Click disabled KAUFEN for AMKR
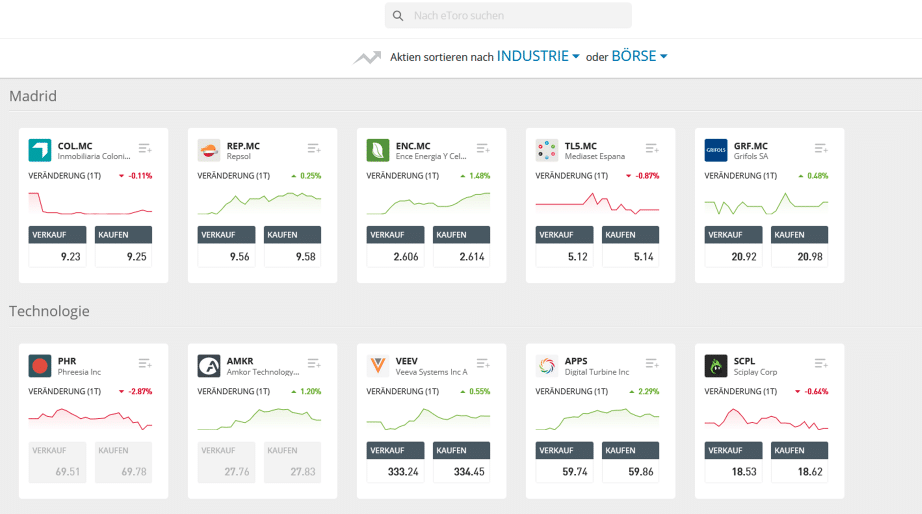The height and width of the screenshot is (514, 922). tap(292, 462)
